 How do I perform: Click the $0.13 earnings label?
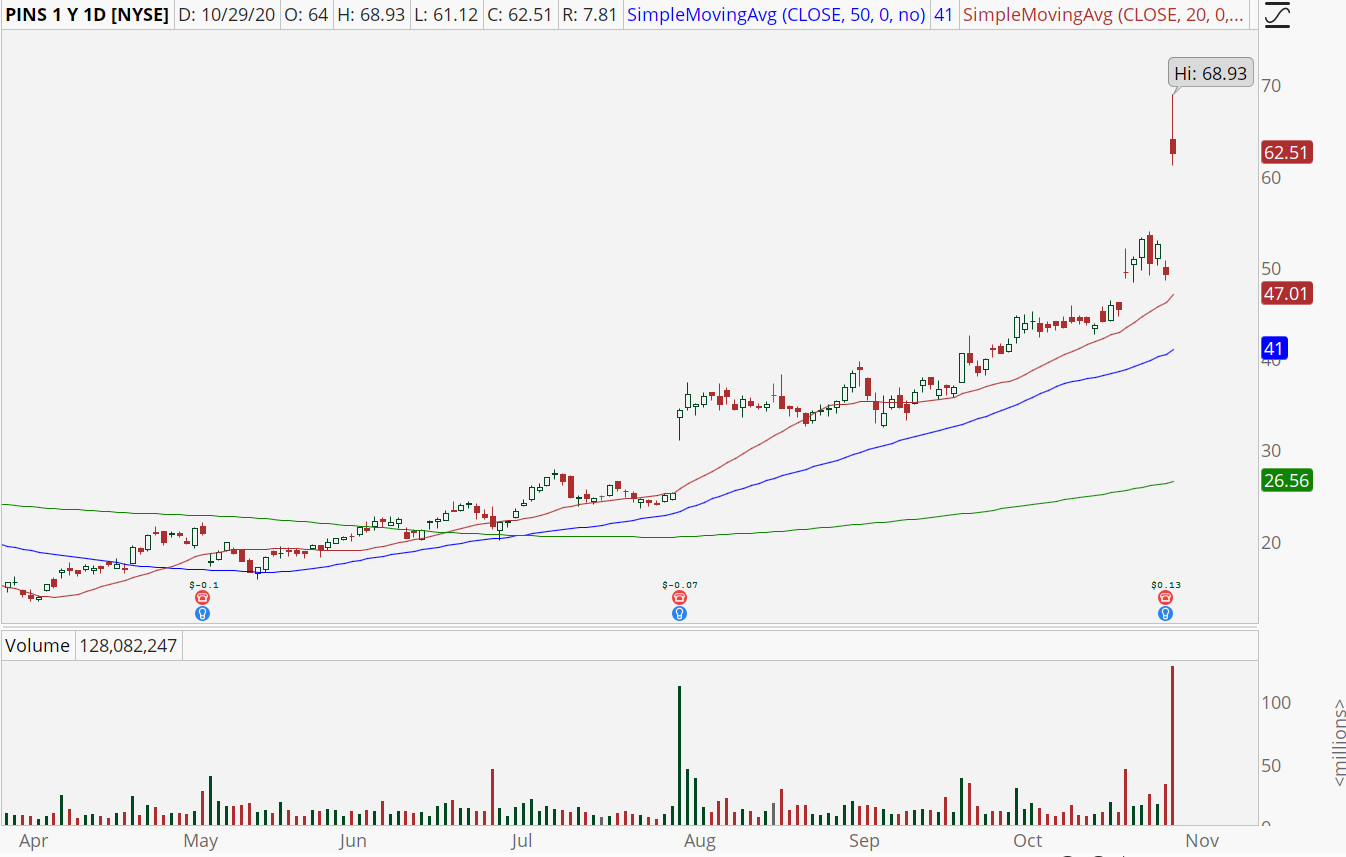coord(1165,584)
